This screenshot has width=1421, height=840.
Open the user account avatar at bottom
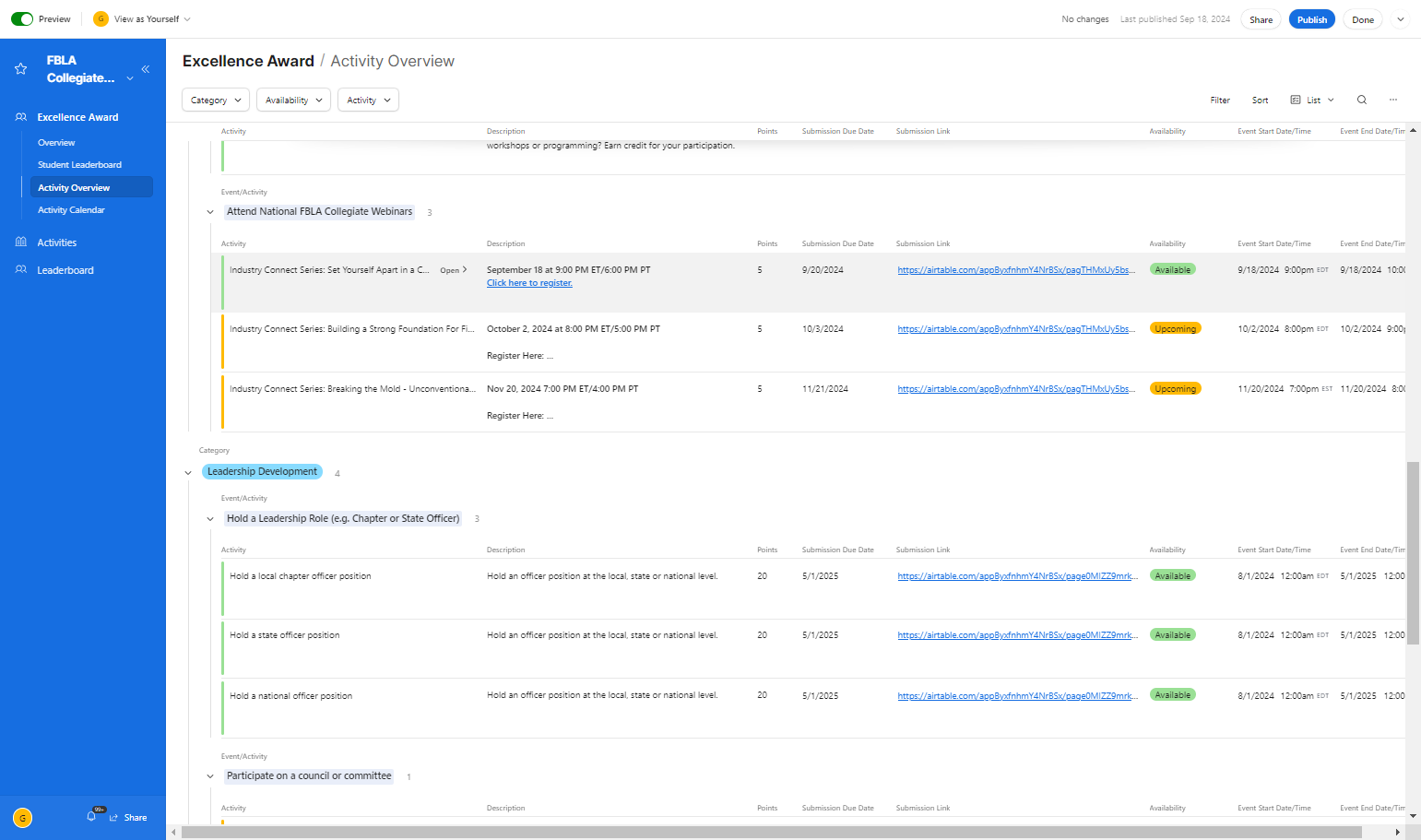click(23, 818)
